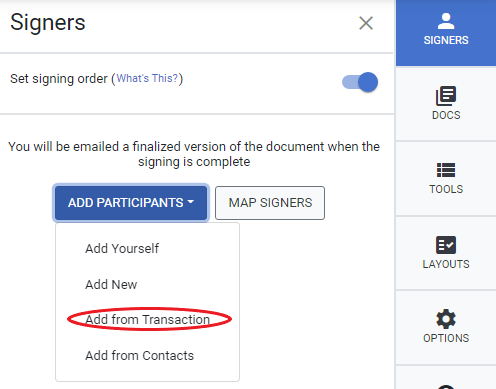This screenshot has width=496, height=389.
Task: Click the OPTIONS label in sidebar
Action: [x=446, y=338]
